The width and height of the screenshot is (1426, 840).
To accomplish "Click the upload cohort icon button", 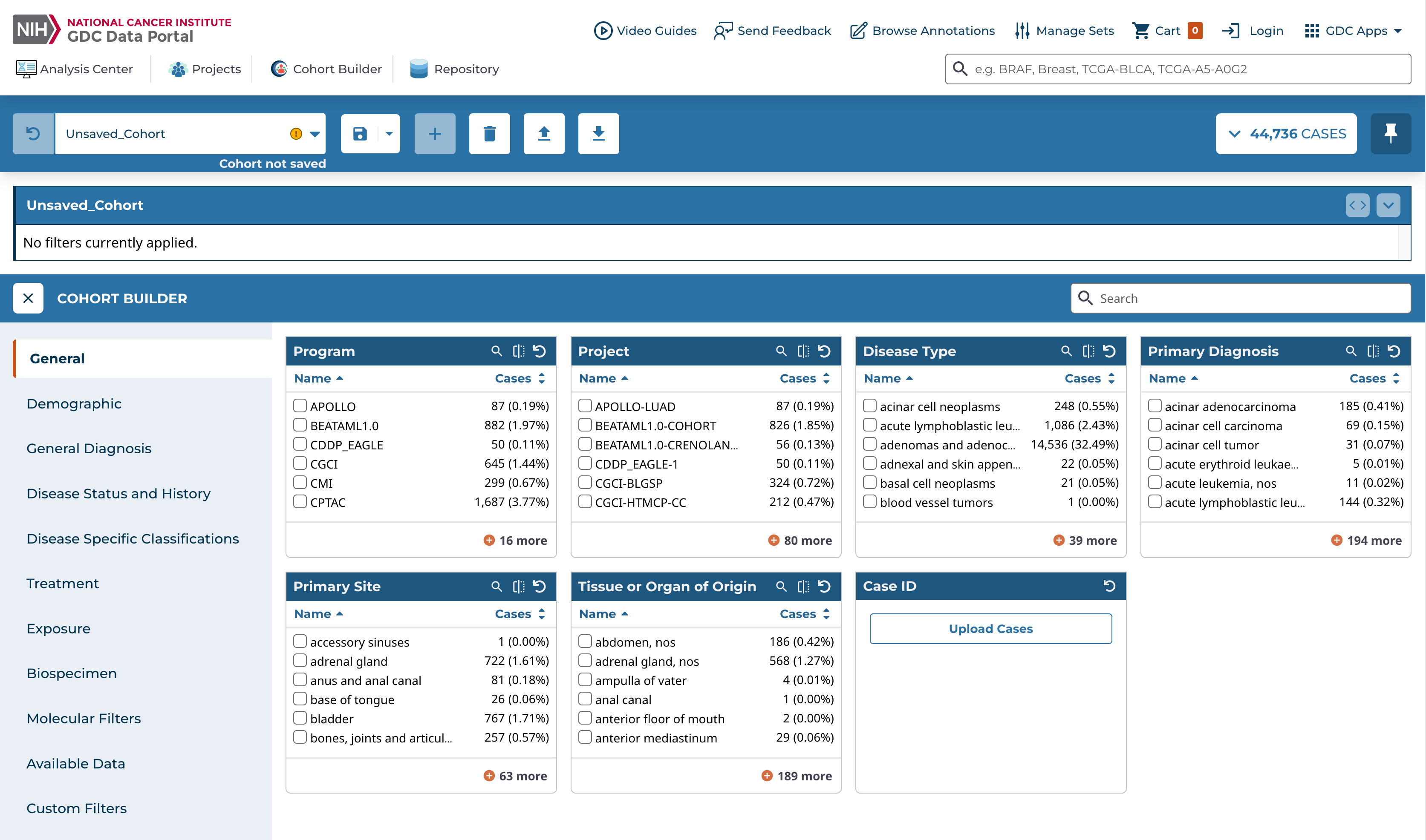I will coord(544,134).
